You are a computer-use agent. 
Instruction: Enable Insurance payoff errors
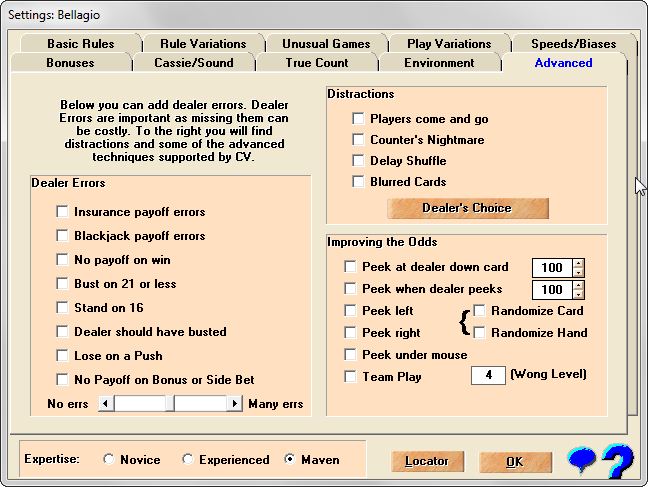pos(62,212)
